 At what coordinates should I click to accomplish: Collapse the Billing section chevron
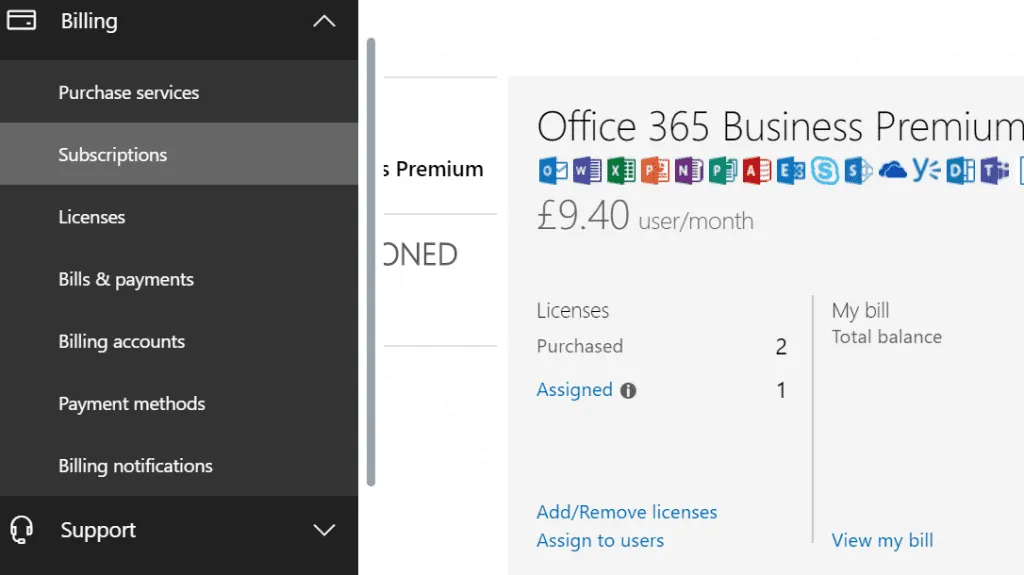324,21
